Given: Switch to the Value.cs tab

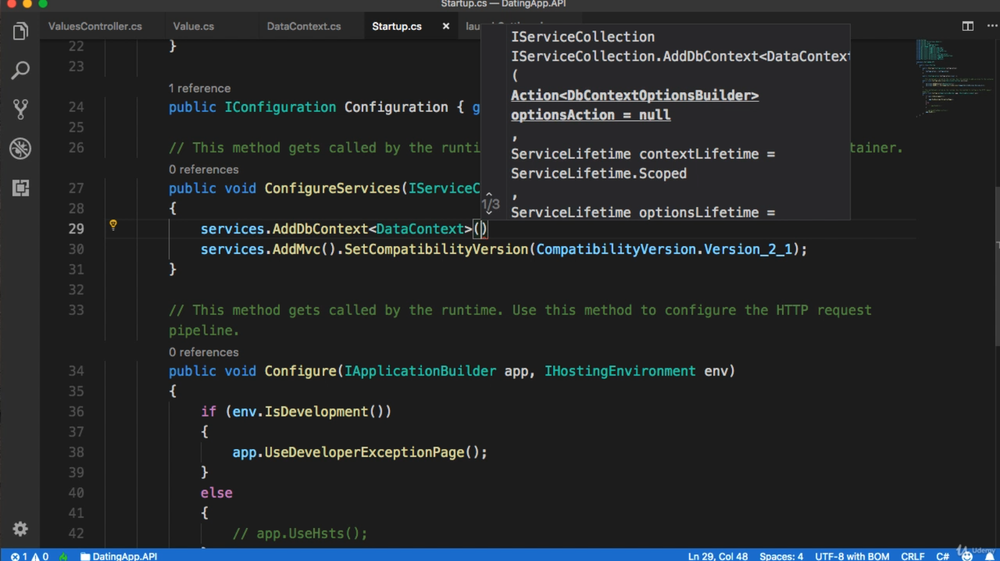Looking at the screenshot, I should pos(193,26).
